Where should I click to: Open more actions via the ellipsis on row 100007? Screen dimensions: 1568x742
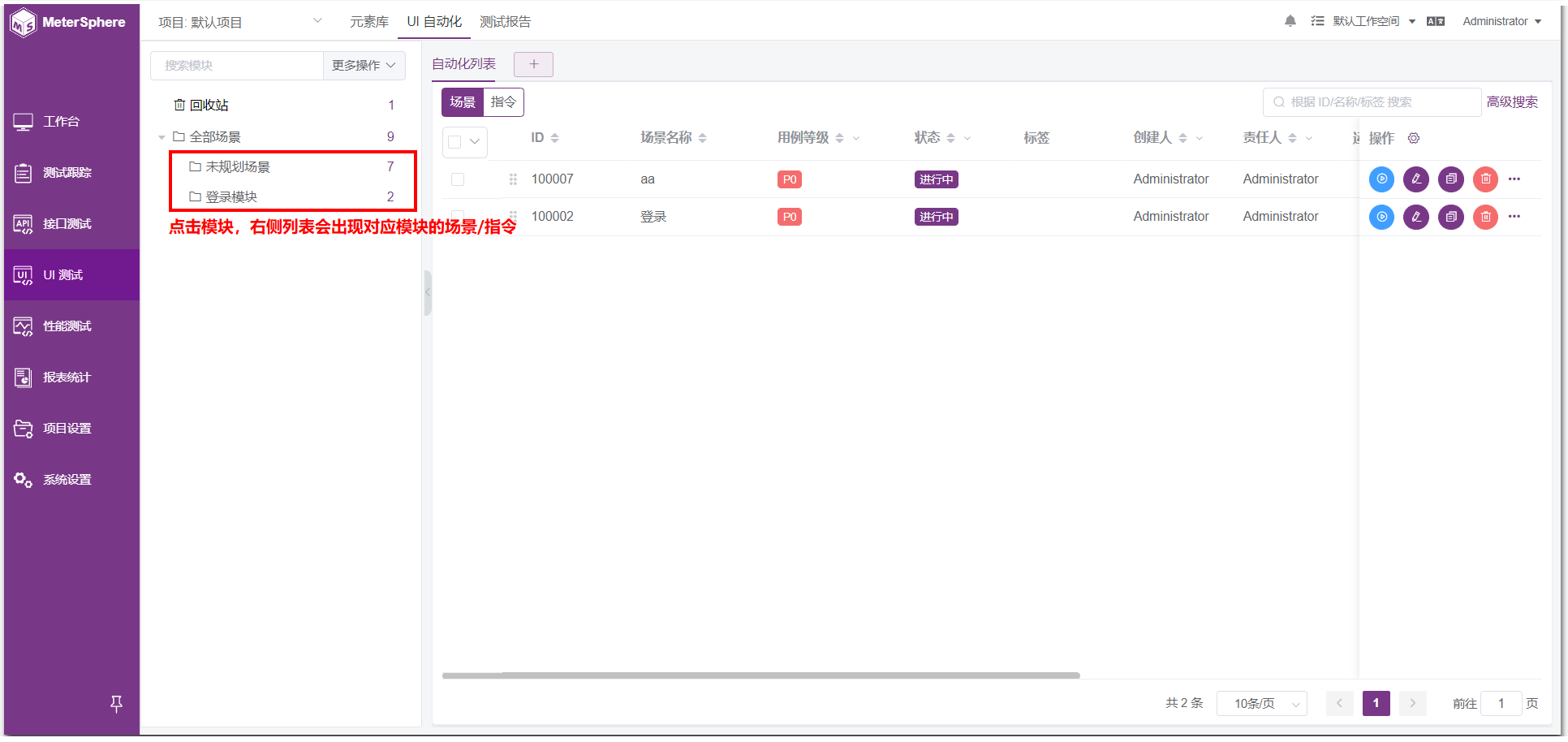coord(1514,179)
